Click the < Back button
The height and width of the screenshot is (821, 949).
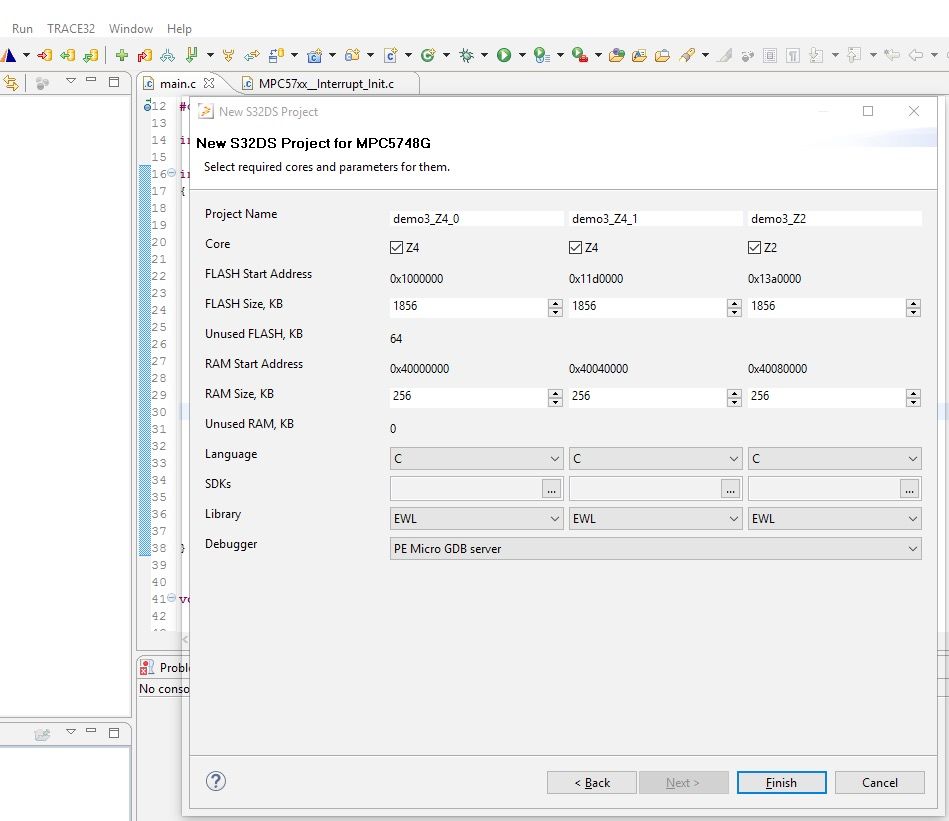[x=592, y=782]
